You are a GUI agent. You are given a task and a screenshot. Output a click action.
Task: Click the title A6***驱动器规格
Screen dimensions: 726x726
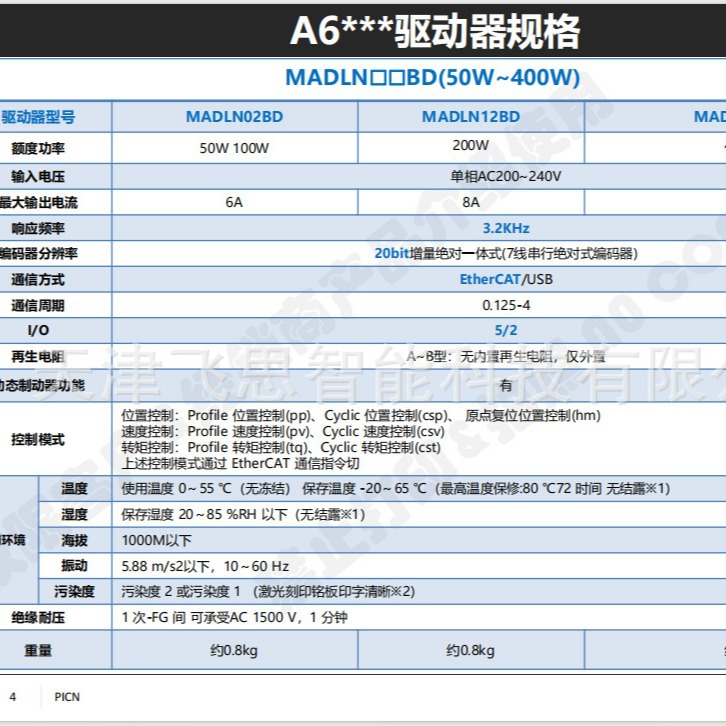tap(434, 31)
